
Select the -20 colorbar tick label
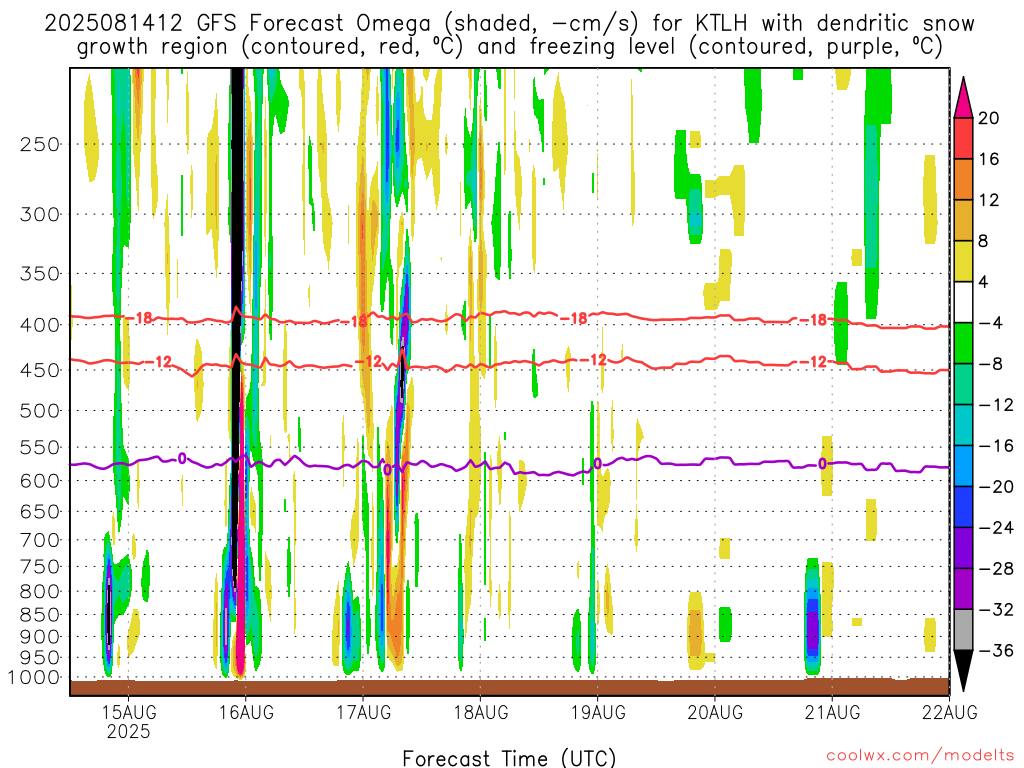click(x=996, y=487)
